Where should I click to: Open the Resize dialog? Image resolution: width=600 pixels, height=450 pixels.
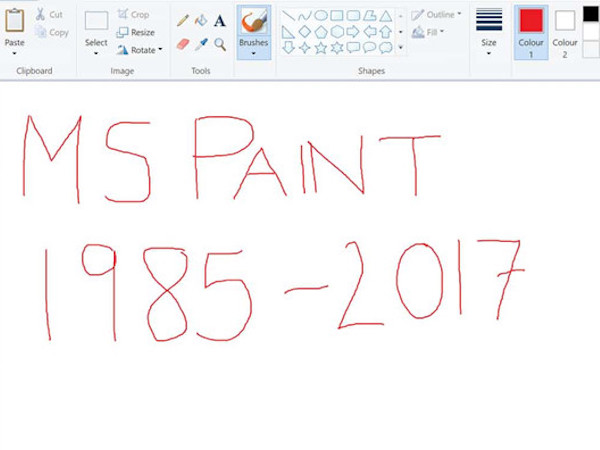pos(135,33)
